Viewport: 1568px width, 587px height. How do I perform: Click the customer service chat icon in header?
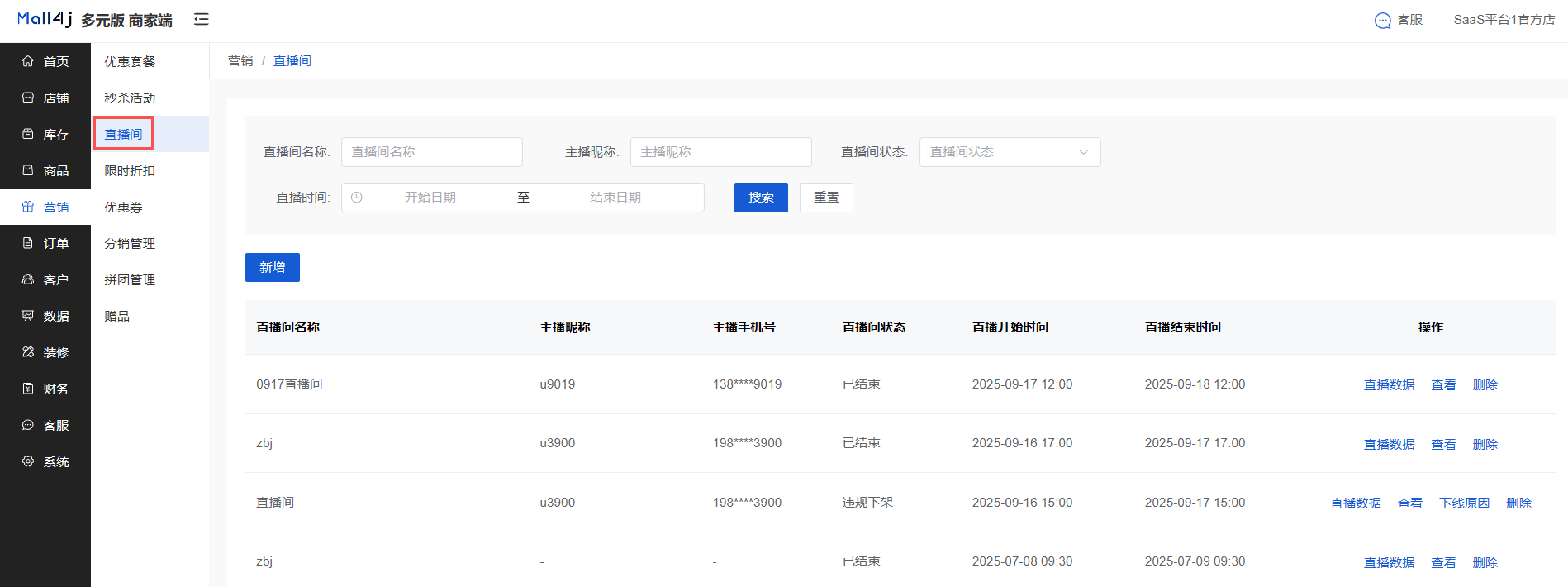click(x=1383, y=21)
